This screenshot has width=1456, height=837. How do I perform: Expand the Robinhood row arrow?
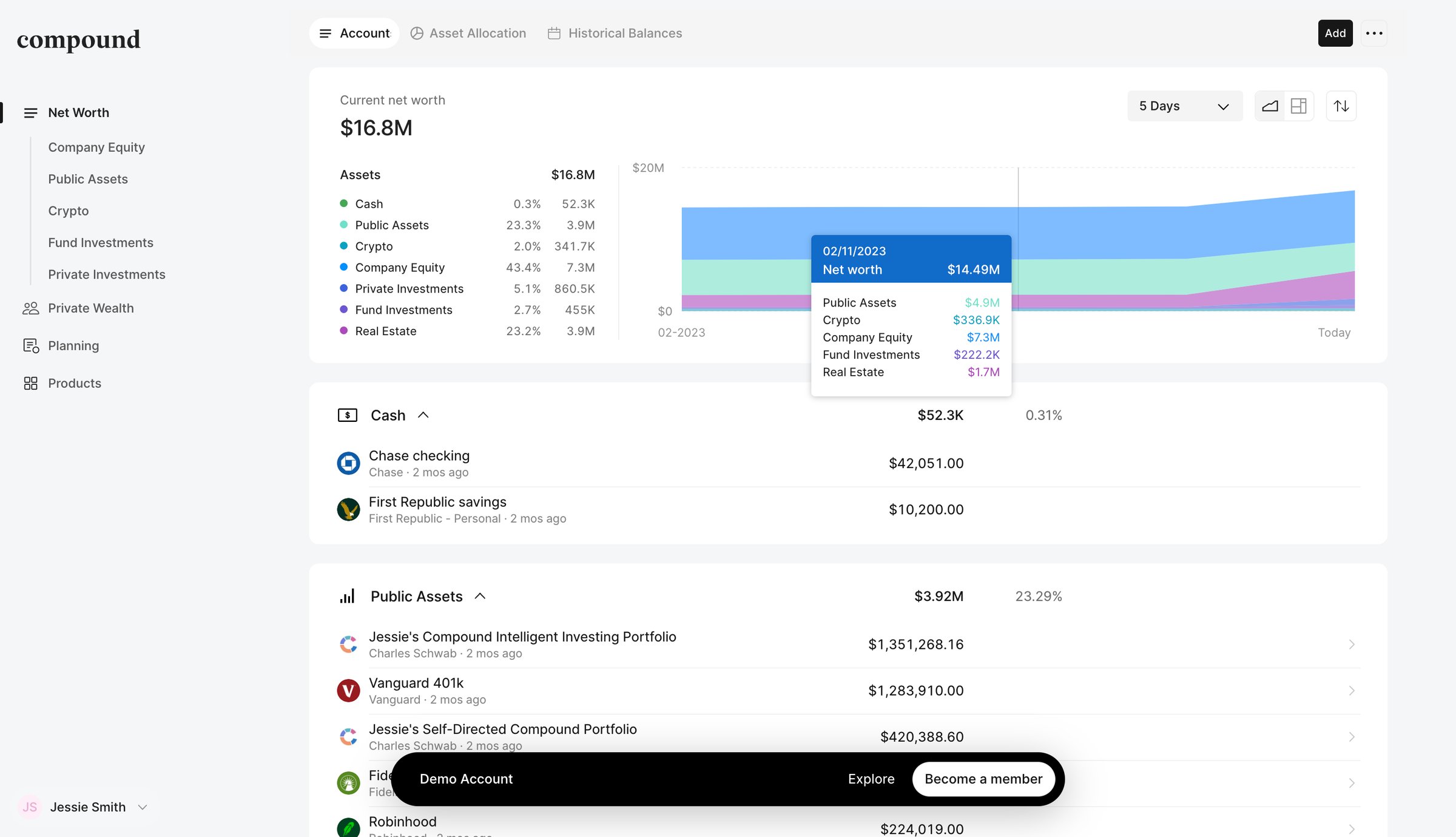(x=1352, y=829)
